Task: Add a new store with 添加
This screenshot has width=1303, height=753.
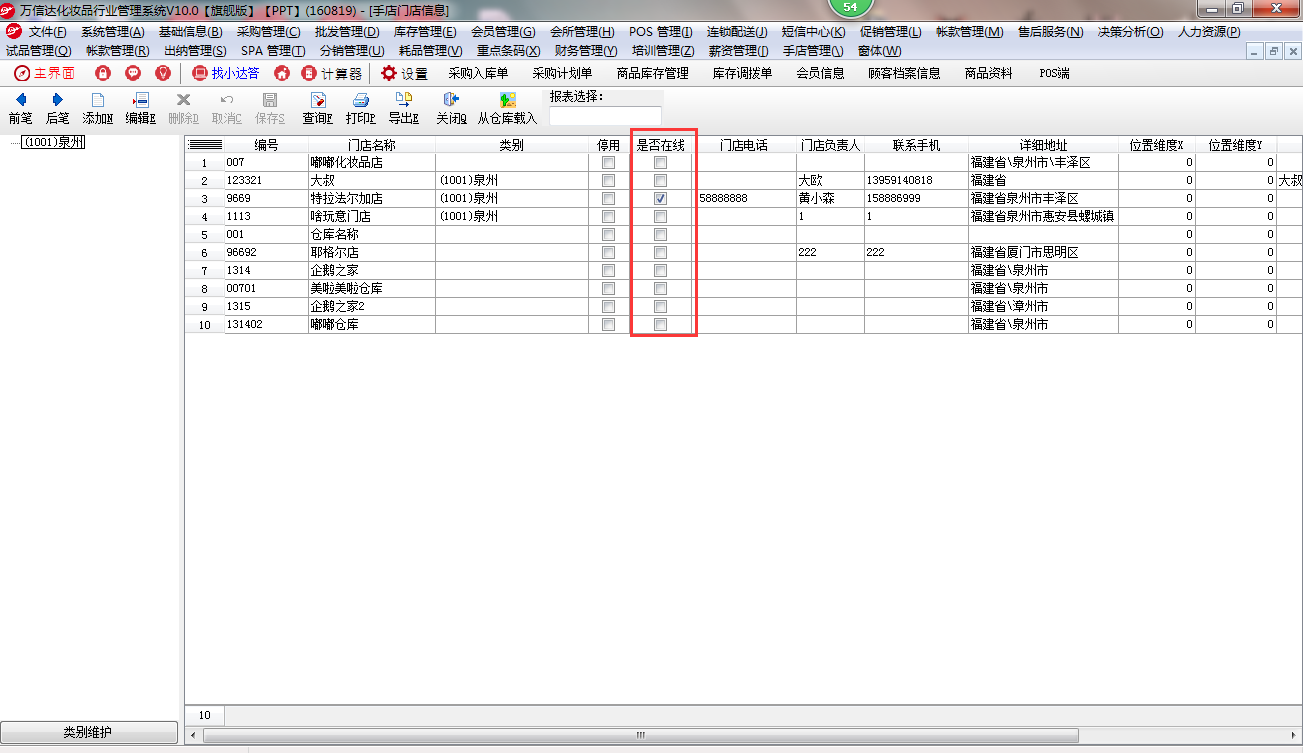Action: tap(97, 109)
